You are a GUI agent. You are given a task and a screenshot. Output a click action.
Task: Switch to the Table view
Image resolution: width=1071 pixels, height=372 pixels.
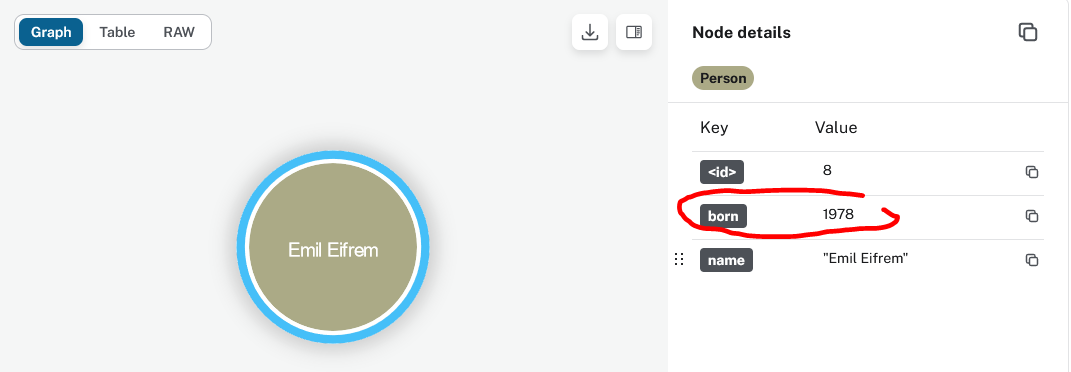pyautogui.click(x=117, y=32)
